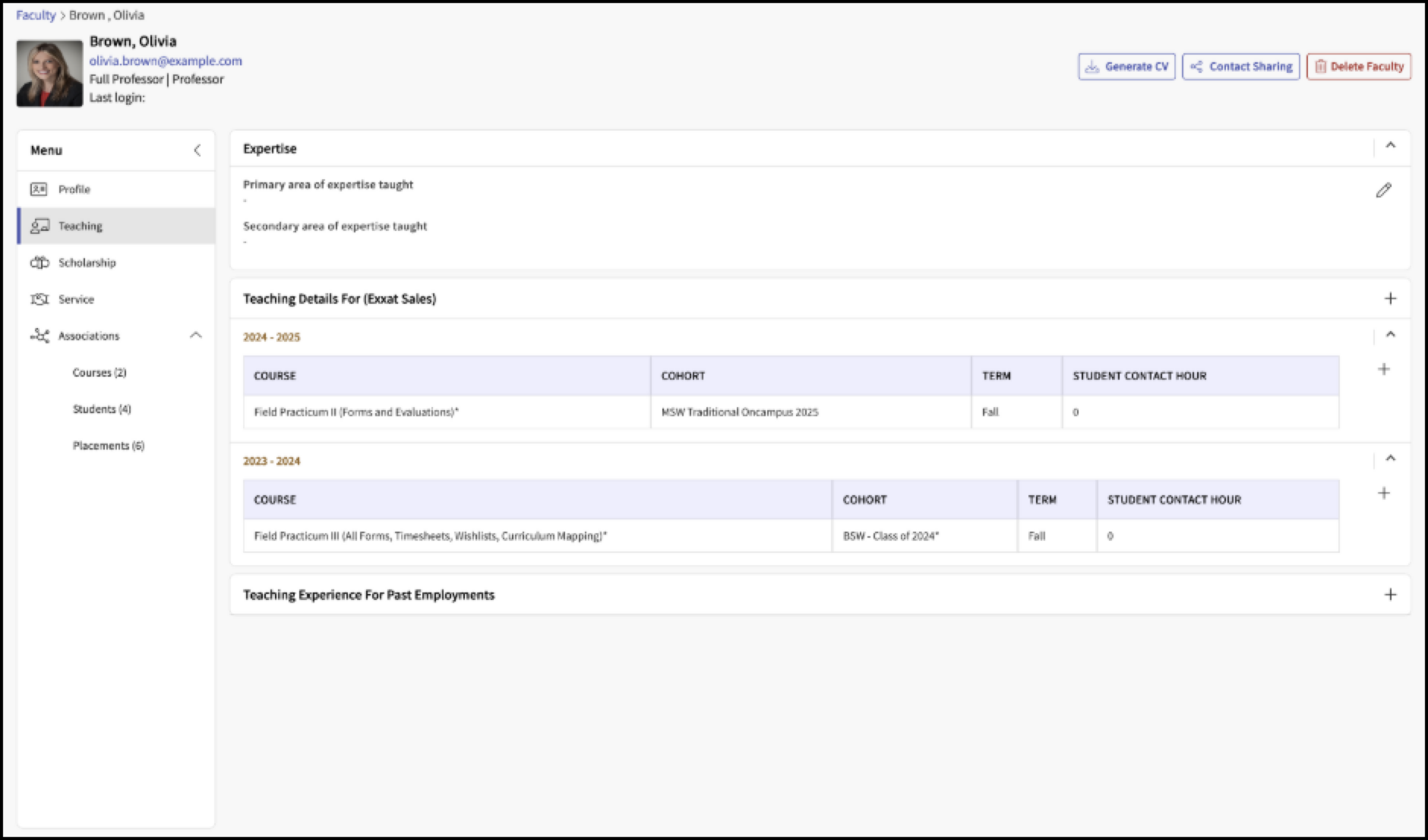Screen dimensions: 1428x840
Task: Click the Profile card icon in menu
Action: pyautogui.click(x=39, y=189)
